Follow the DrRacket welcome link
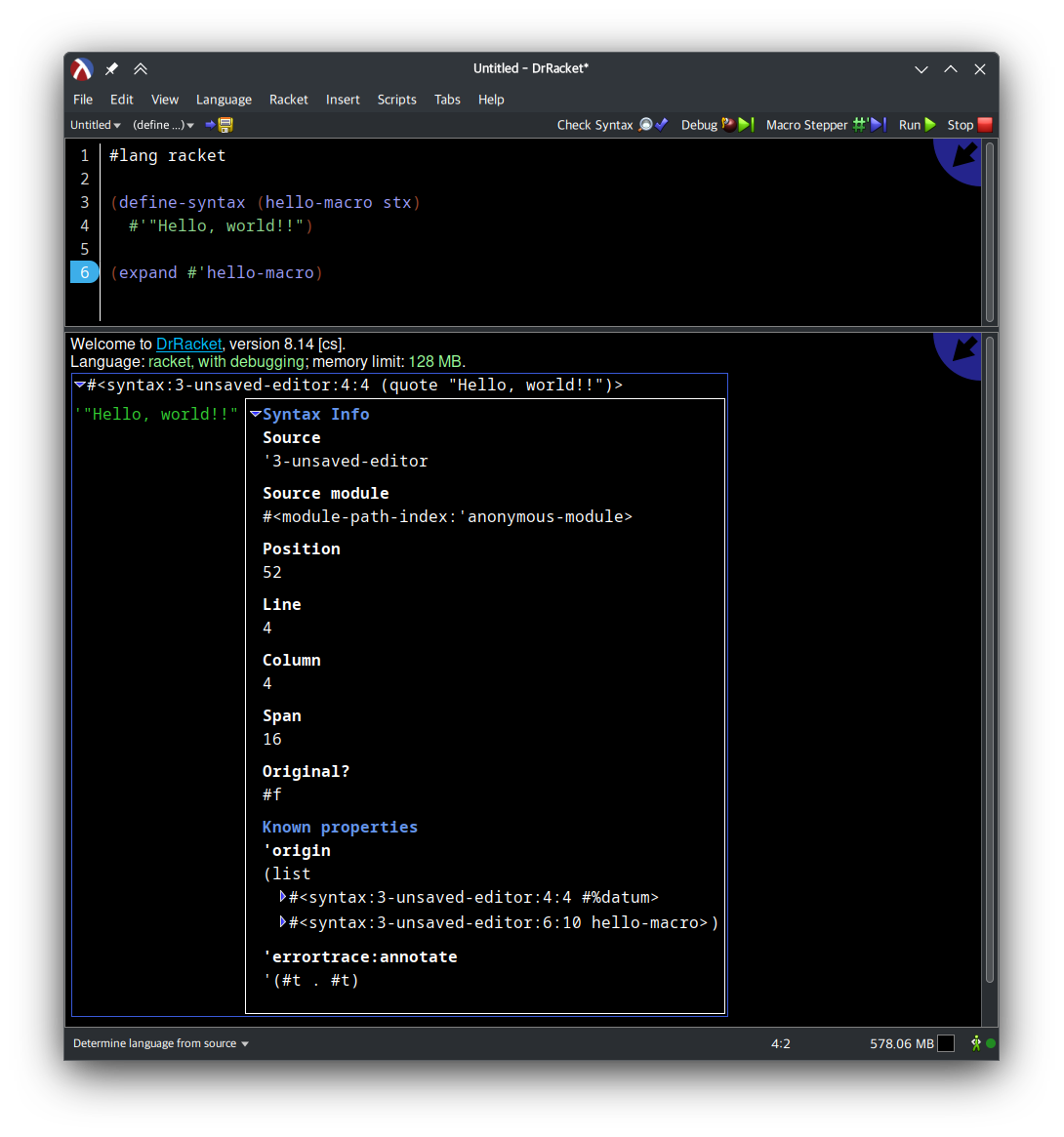The image size is (1064, 1137). (188, 344)
